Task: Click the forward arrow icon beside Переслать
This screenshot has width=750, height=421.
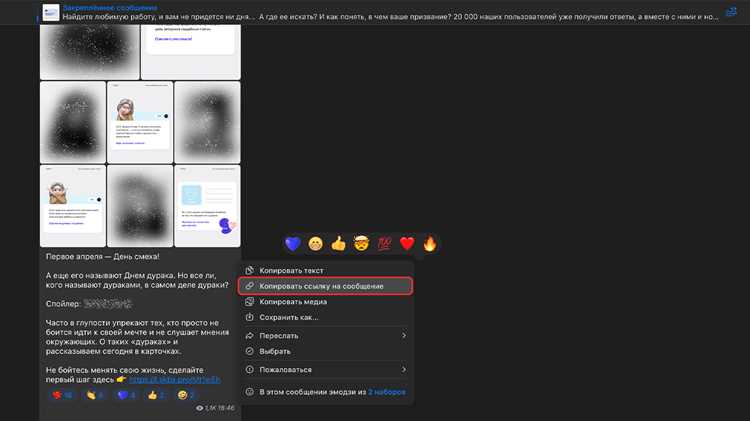Action: (249, 335)
